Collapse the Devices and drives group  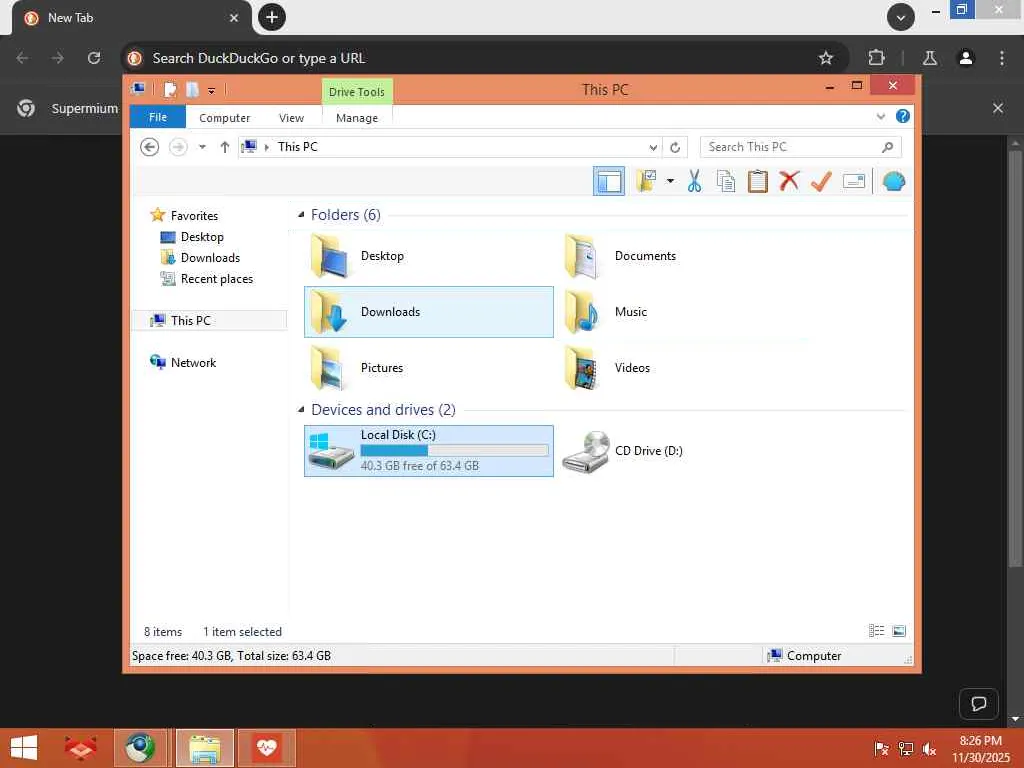(x=301, y=409)
